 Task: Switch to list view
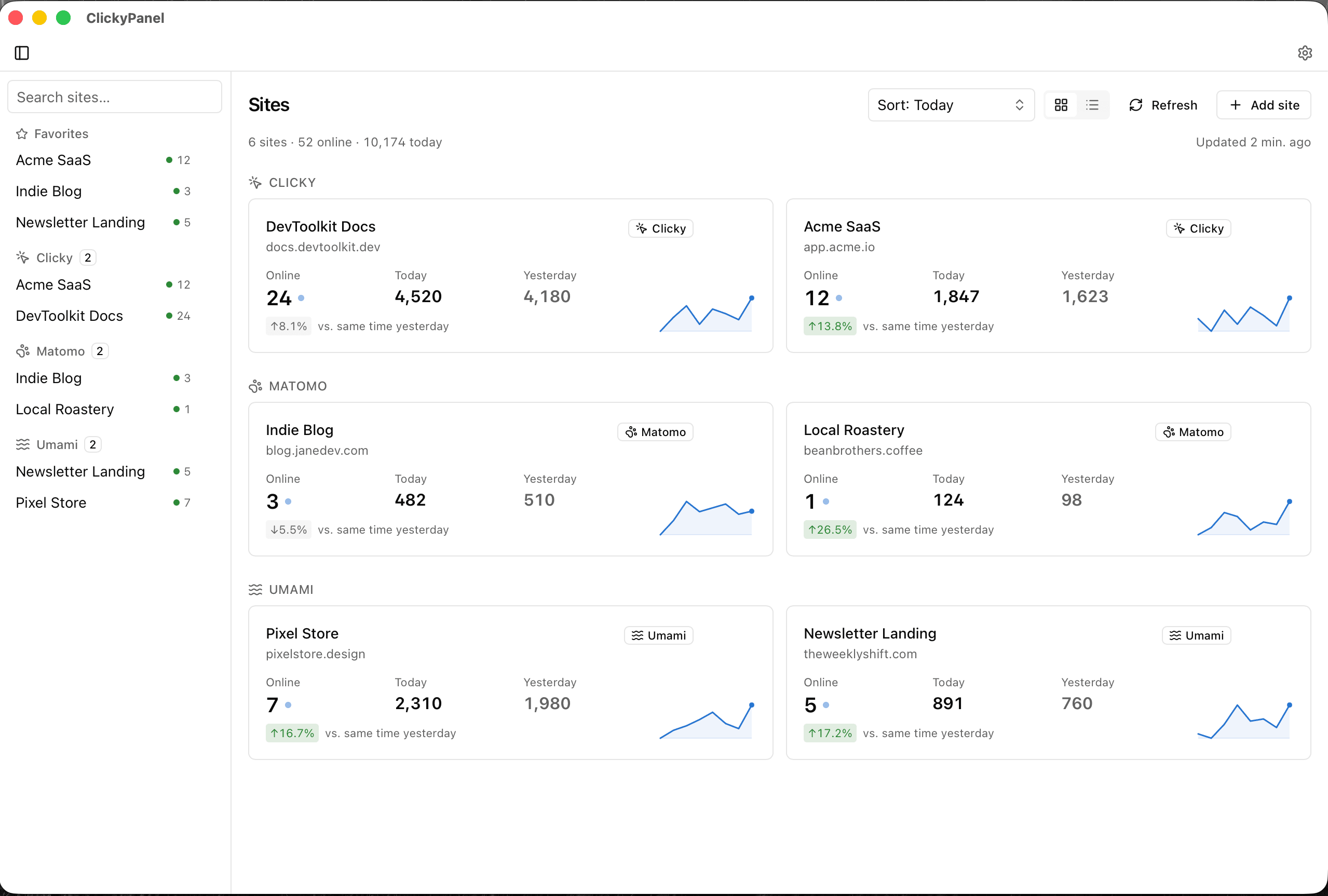1092,105
